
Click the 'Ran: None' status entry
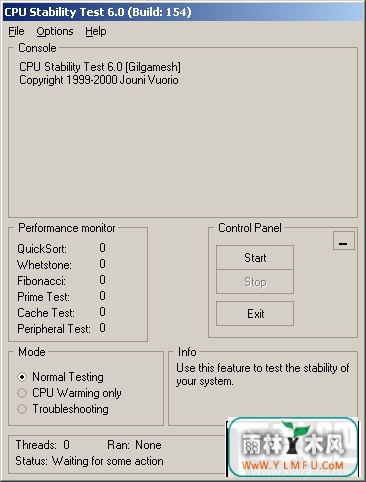click(x=134, y=445)
